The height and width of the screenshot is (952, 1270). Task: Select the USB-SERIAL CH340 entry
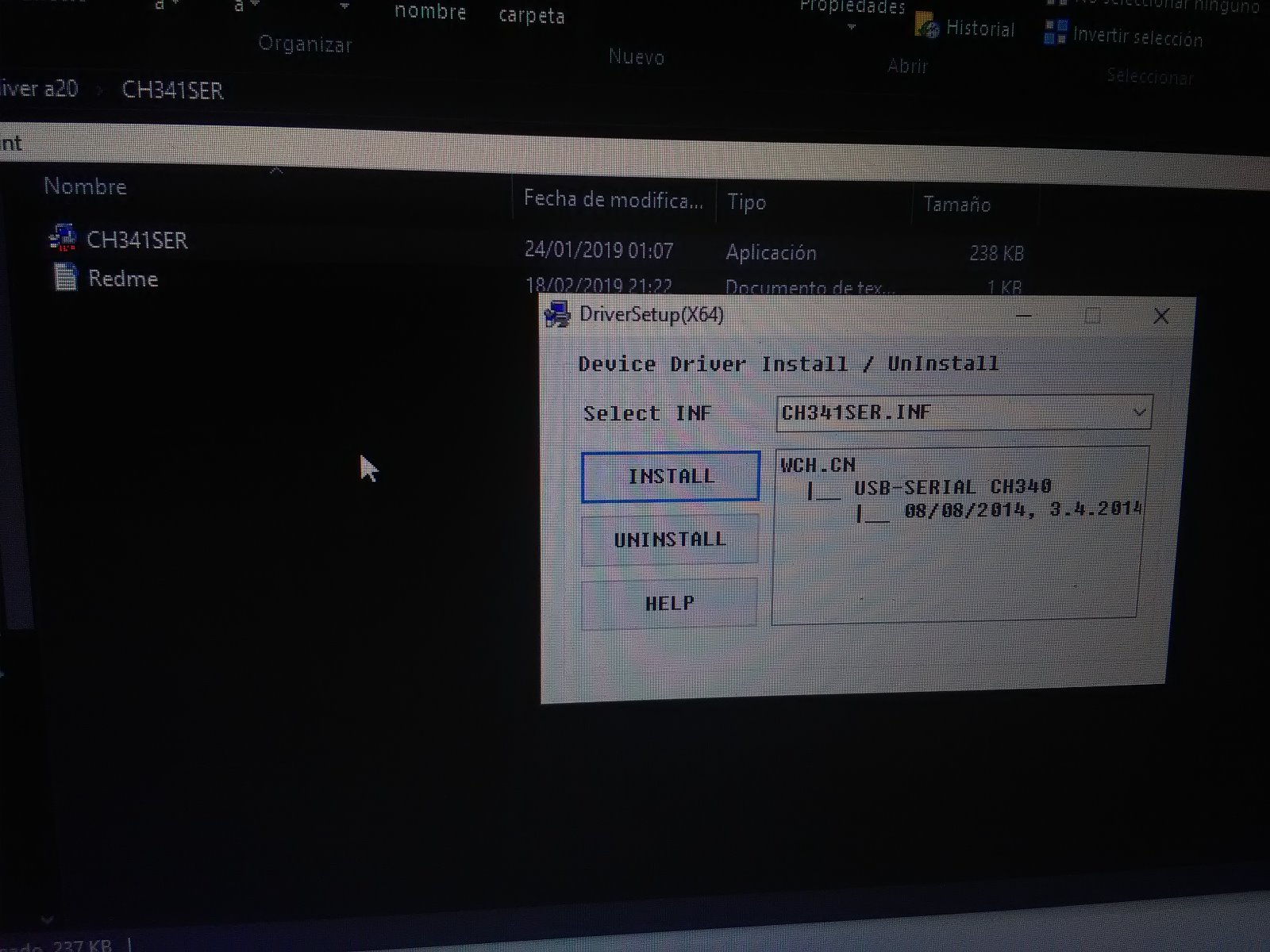pyautogui.click(x=952, y=486)
